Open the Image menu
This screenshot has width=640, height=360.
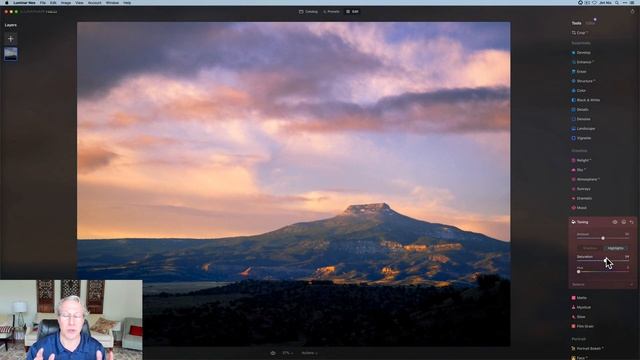66,2
